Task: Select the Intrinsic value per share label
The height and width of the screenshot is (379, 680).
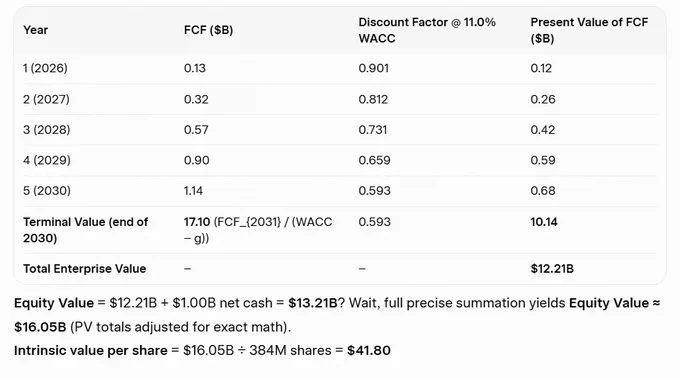Action: [91, 350]
